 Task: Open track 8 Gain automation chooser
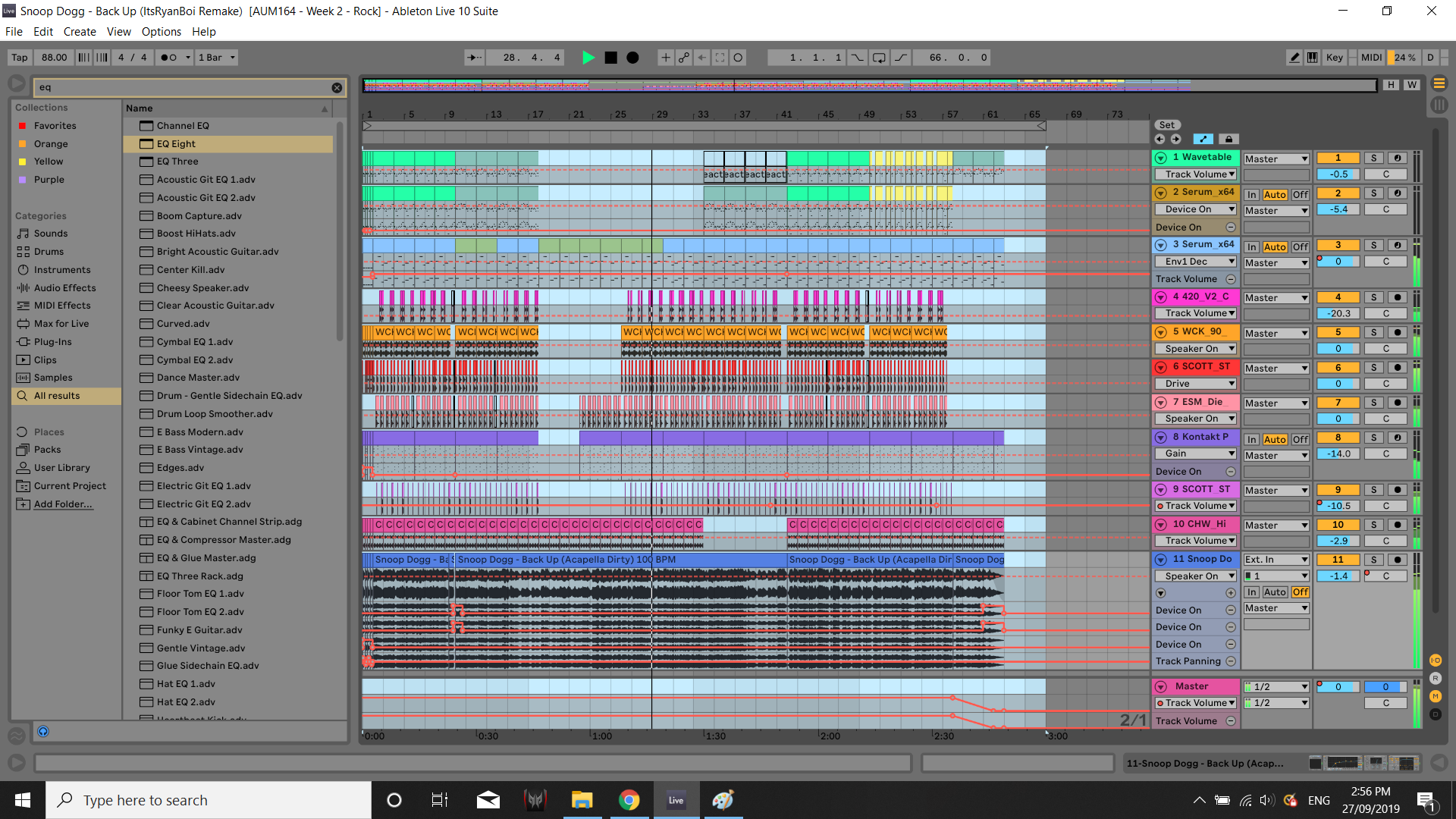pos(1196,453)
